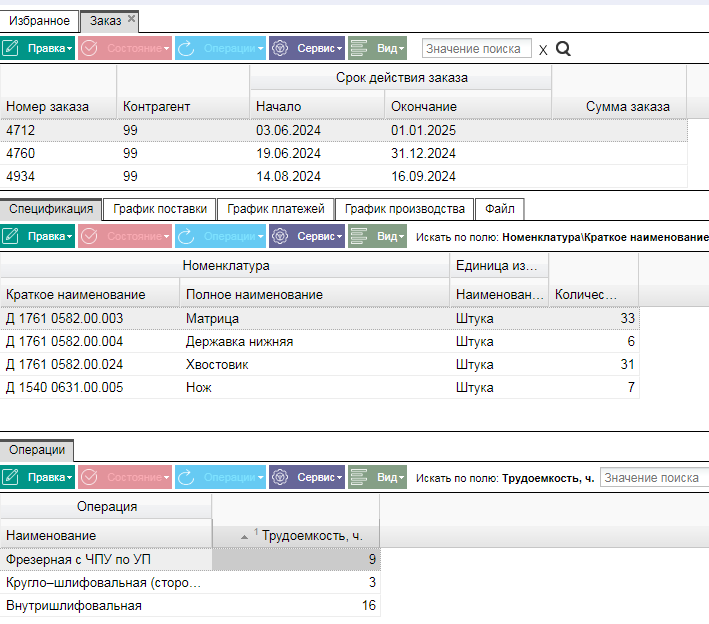
Task: Click the checkmark icon in specification toolbar
Action: 89,236
